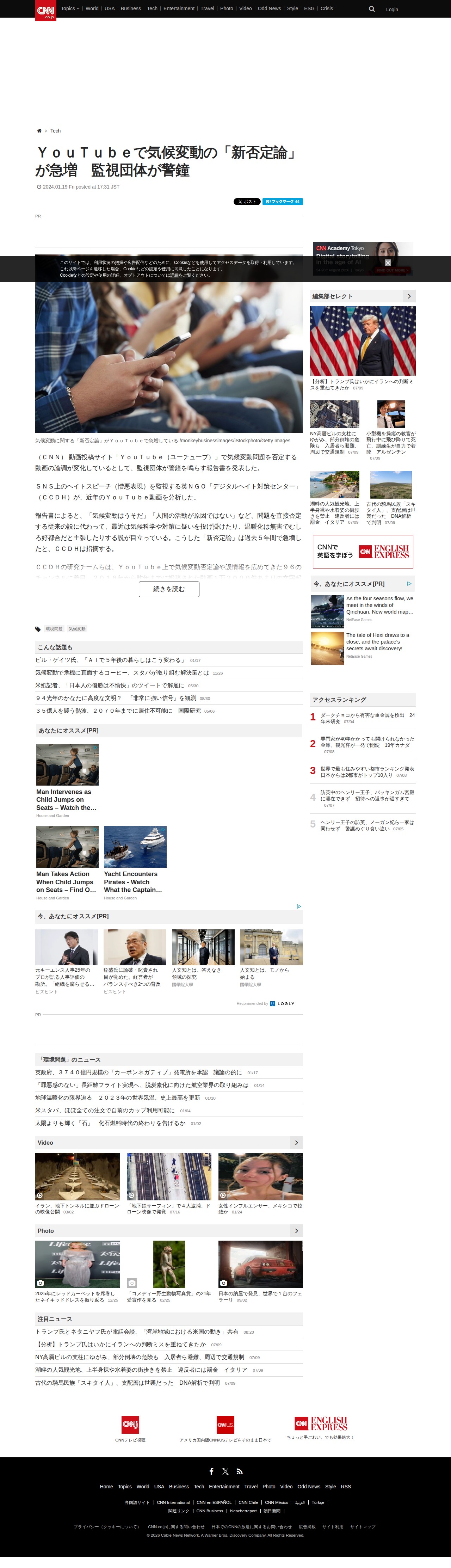451x1568 pixels.
Task: Click the CNN.co.jp logo in the header
Action: 46,10
